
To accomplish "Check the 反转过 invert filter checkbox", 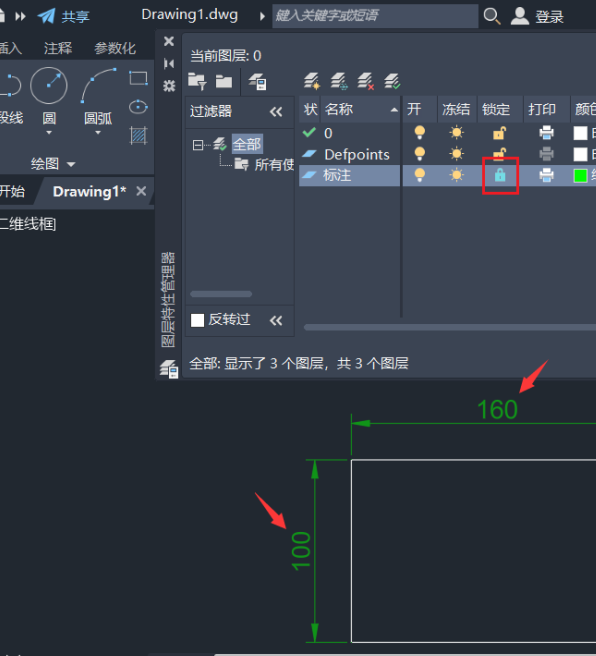I will click(x=197, y=320).
